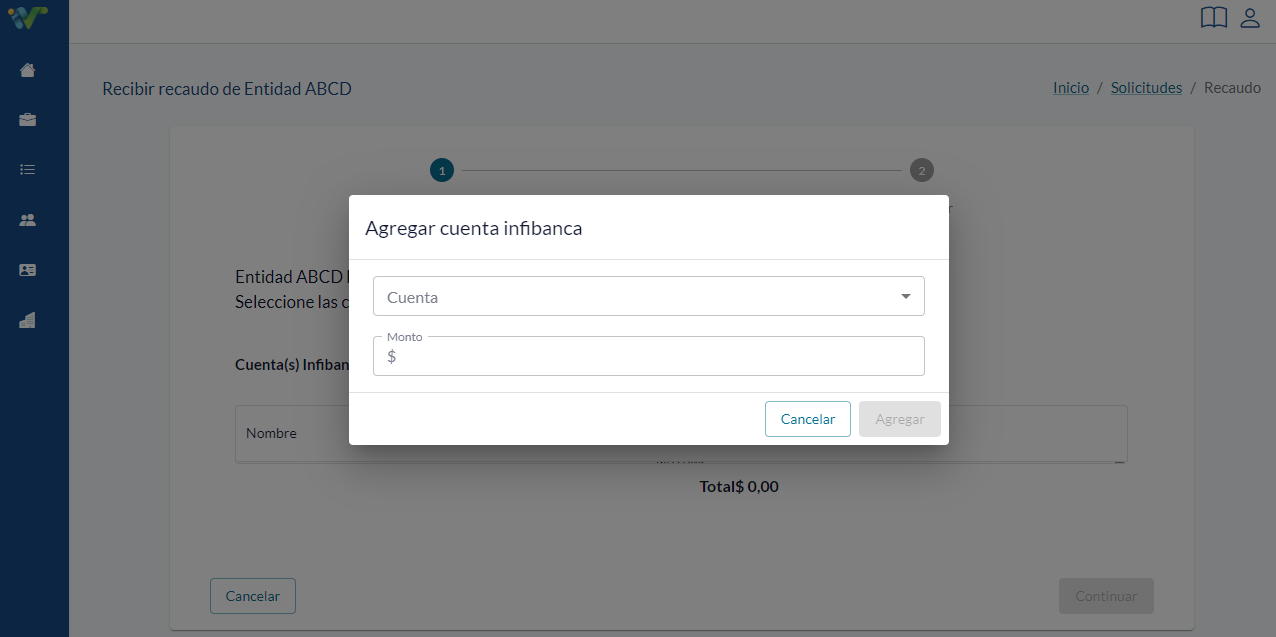
Task: Go to Inicio breadcrumb link
Action: click(1071, 88)
